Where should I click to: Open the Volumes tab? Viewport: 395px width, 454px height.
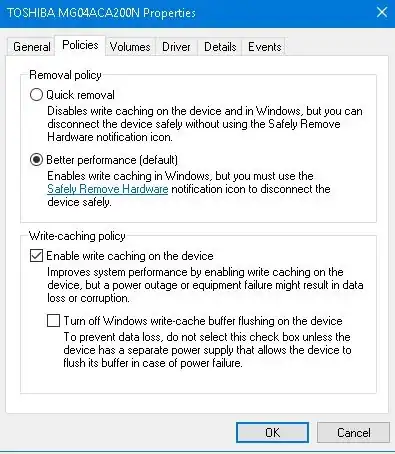click(x=130, y=47)
